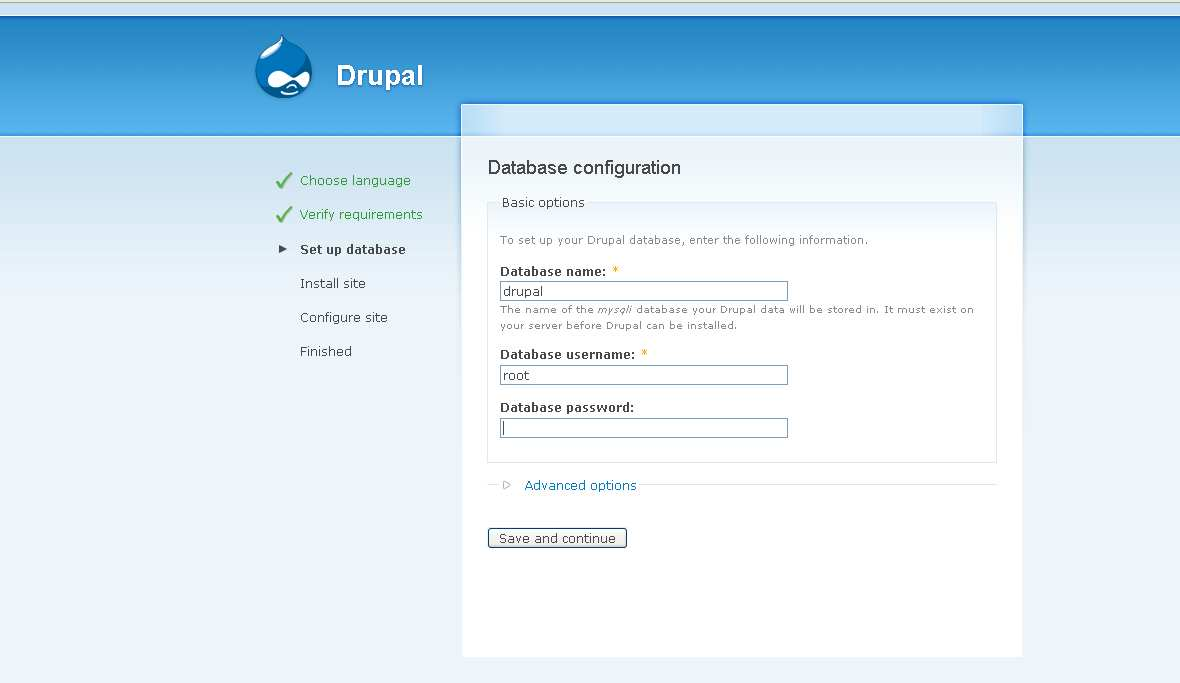Image resolution: width=1180 pixels, height=683 pixels.
Task: Click the Database username label
Action: click(x=567, y=354)
